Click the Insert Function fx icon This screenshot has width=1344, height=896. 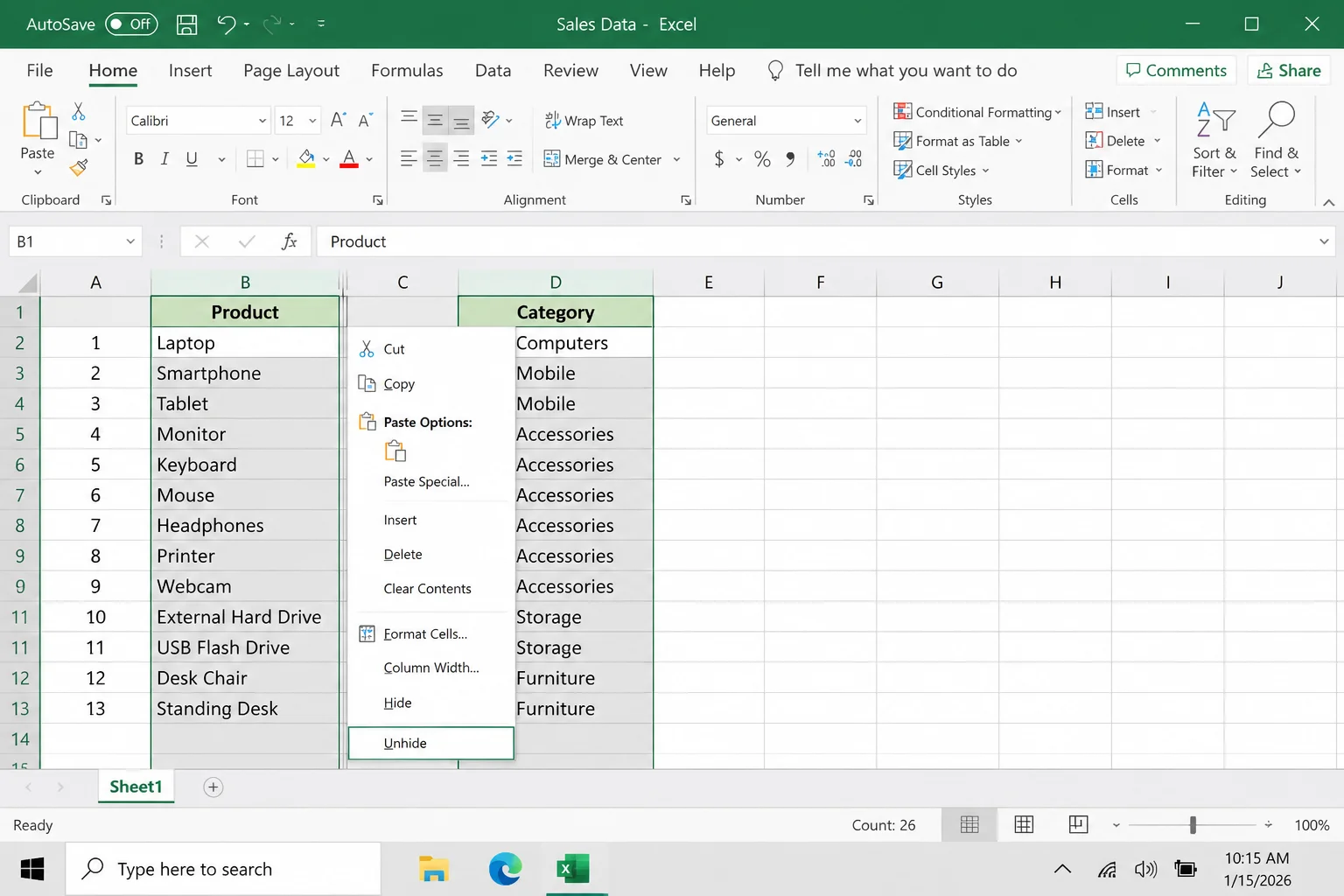point(289,241)
